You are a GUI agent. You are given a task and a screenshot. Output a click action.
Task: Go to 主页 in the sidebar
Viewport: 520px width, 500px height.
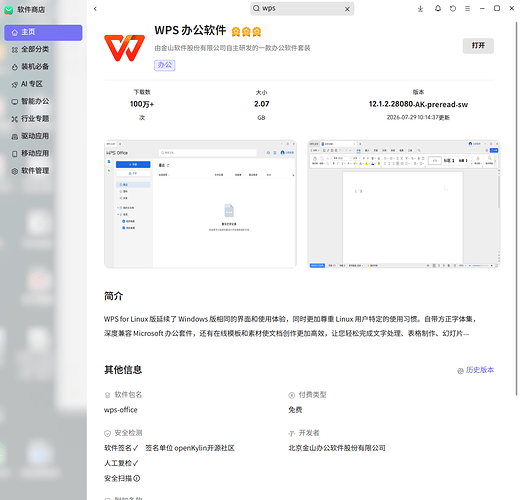click(x=43, y=32)
